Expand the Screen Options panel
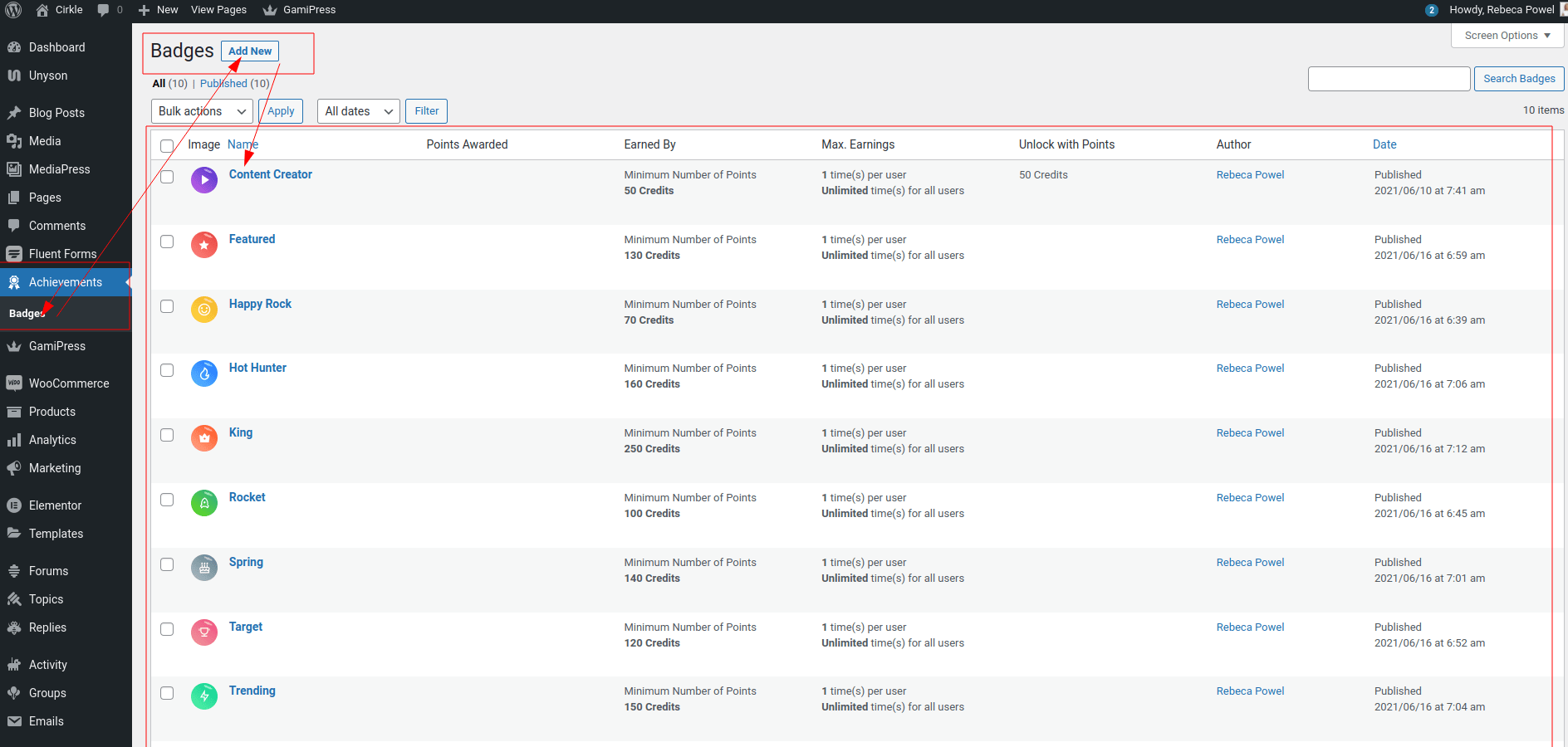1568x747 pixels. (1507, 36)
